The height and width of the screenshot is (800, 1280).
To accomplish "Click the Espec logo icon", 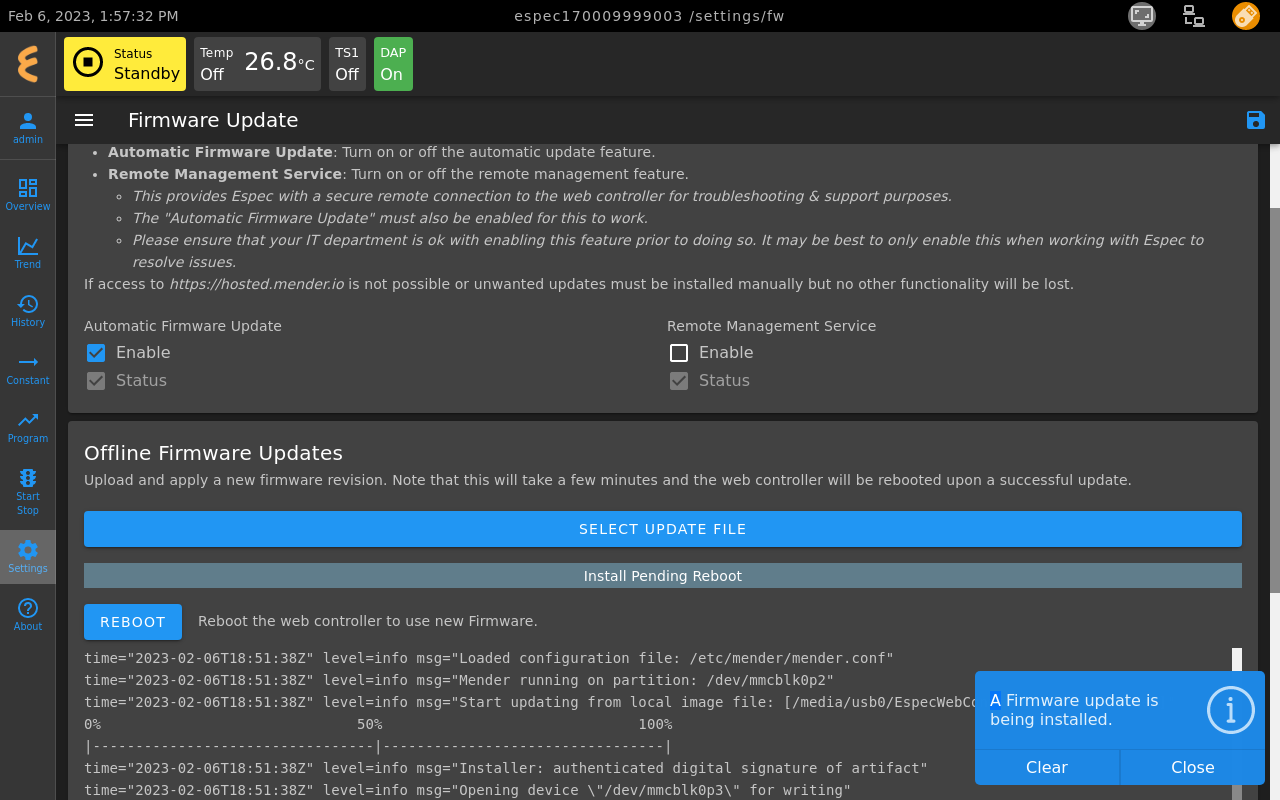I will 28,64.
